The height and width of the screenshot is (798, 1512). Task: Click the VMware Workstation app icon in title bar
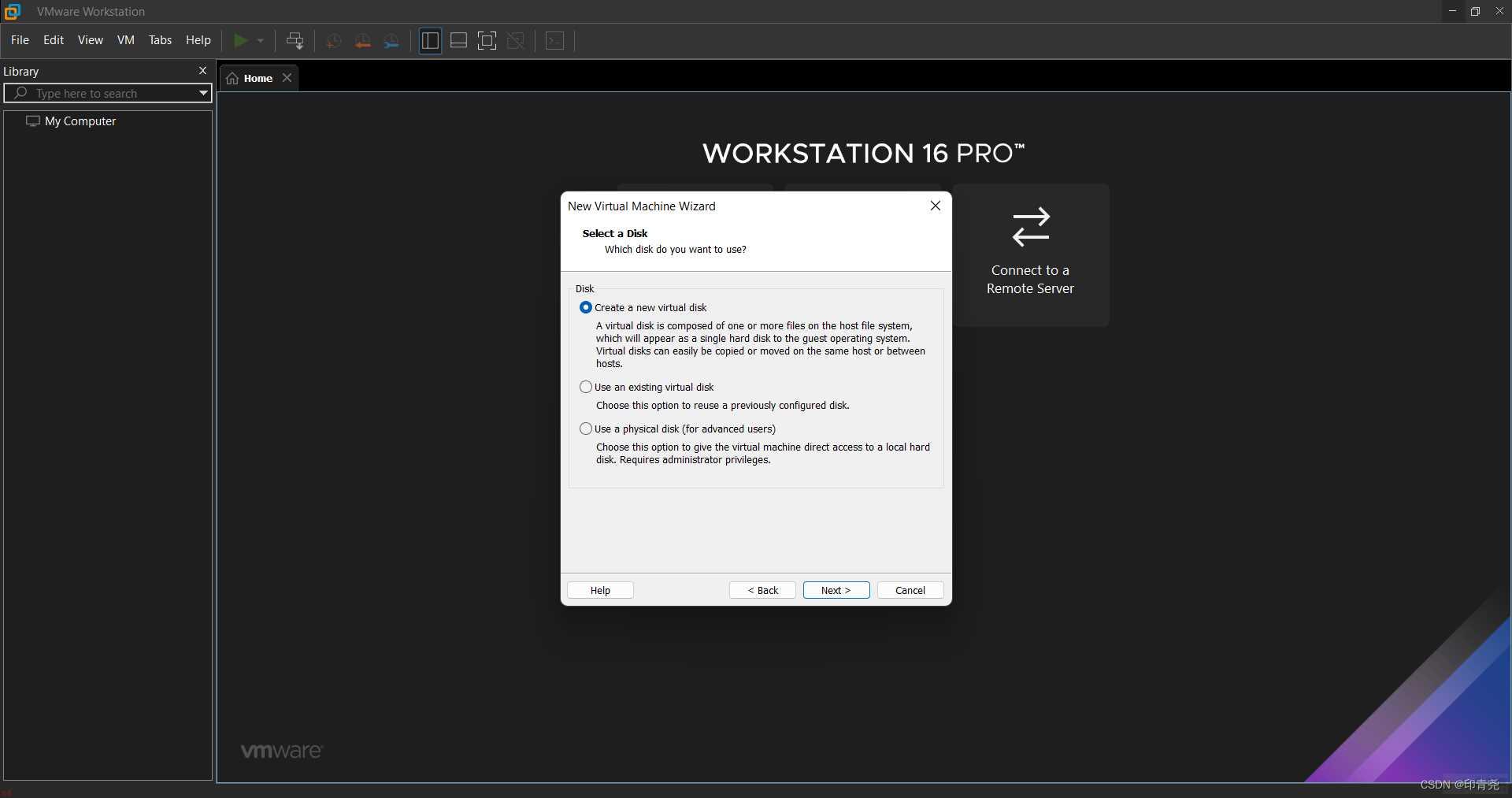(13, 11)
